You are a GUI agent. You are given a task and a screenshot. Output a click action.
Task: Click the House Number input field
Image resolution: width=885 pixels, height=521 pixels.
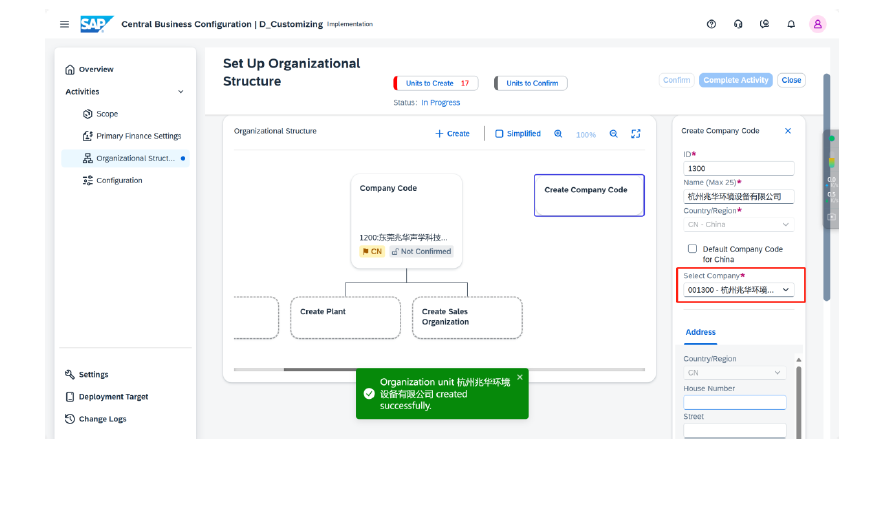[x=735, y=402]
